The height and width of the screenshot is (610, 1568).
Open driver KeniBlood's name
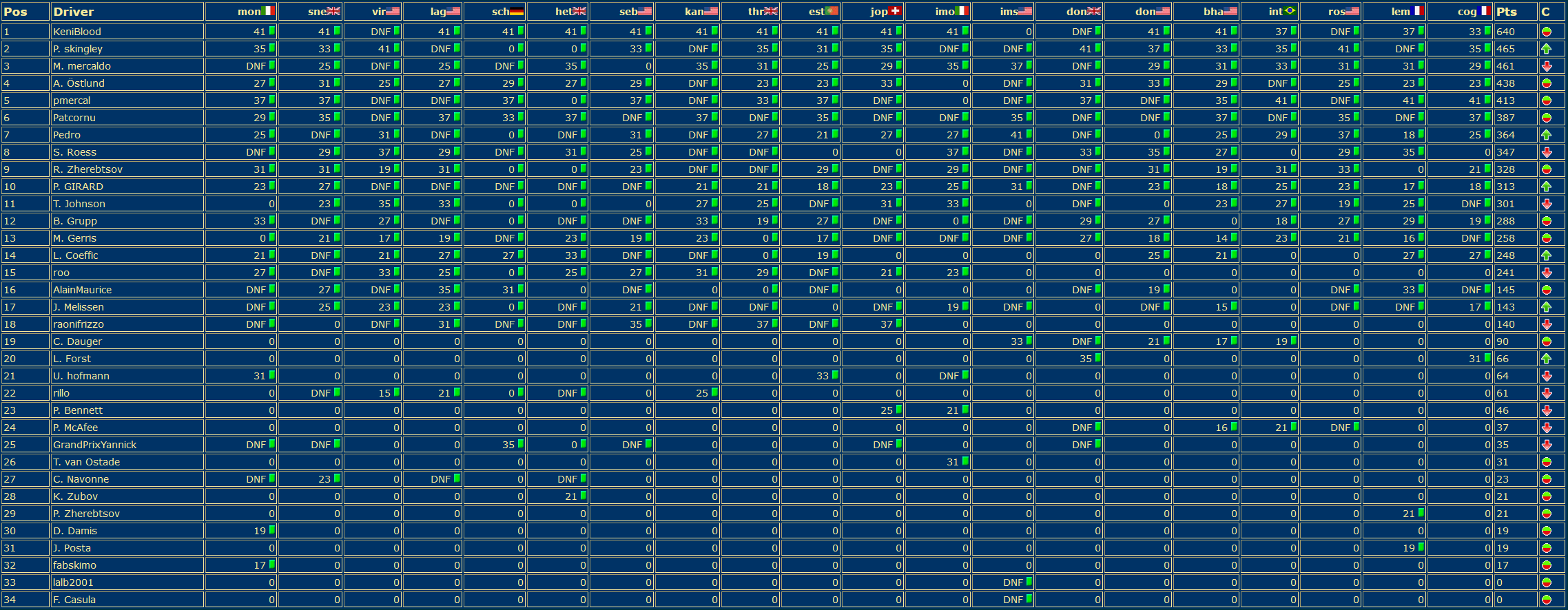coord(77,32)
